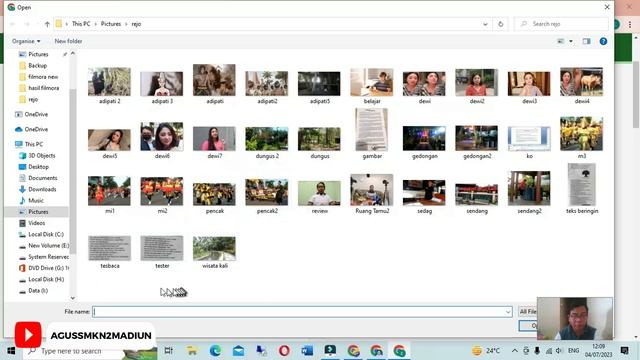Open Local Disk (C:) in sidebar
The image size is (640, 360).
46,234
